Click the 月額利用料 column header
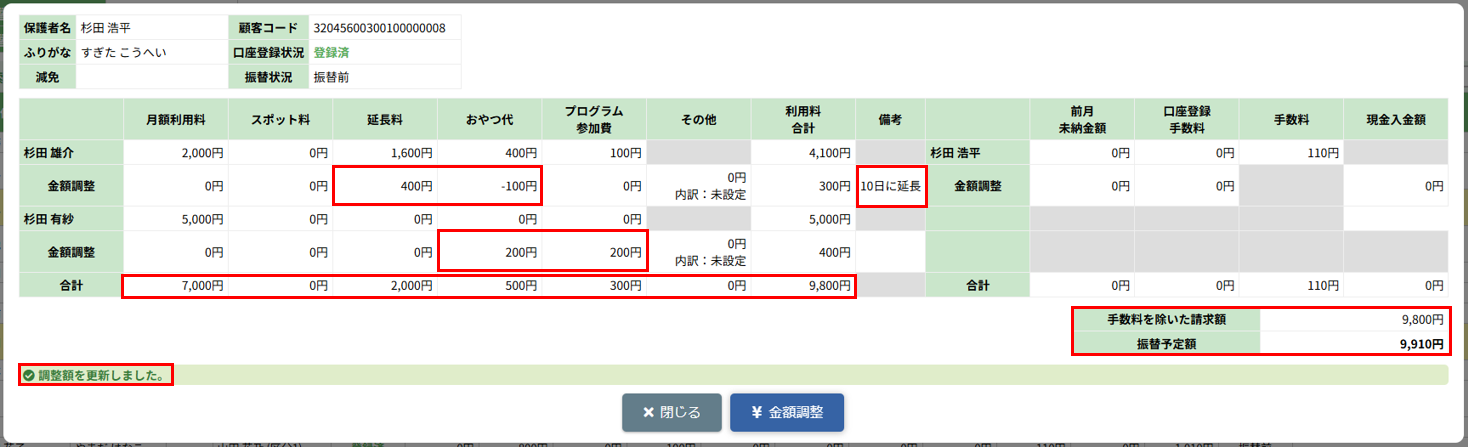 coord(175,119)
